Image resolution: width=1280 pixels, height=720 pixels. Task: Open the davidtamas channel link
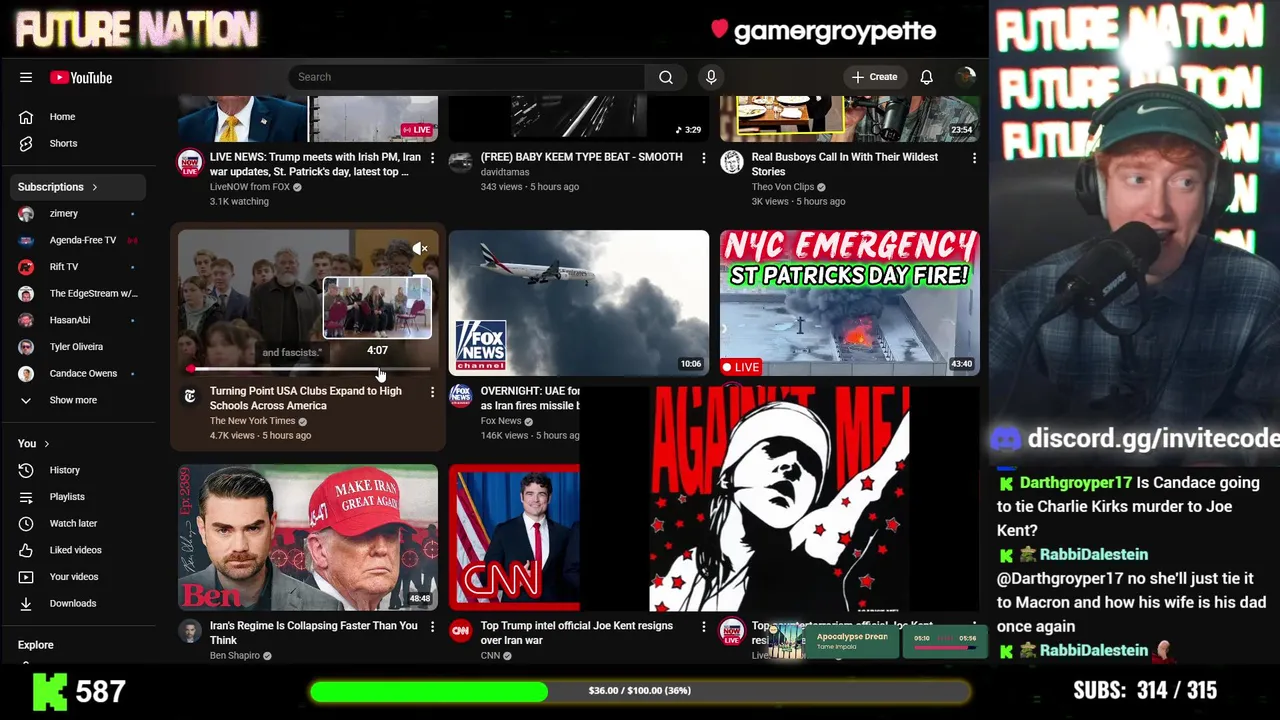[x=505, y=172]
